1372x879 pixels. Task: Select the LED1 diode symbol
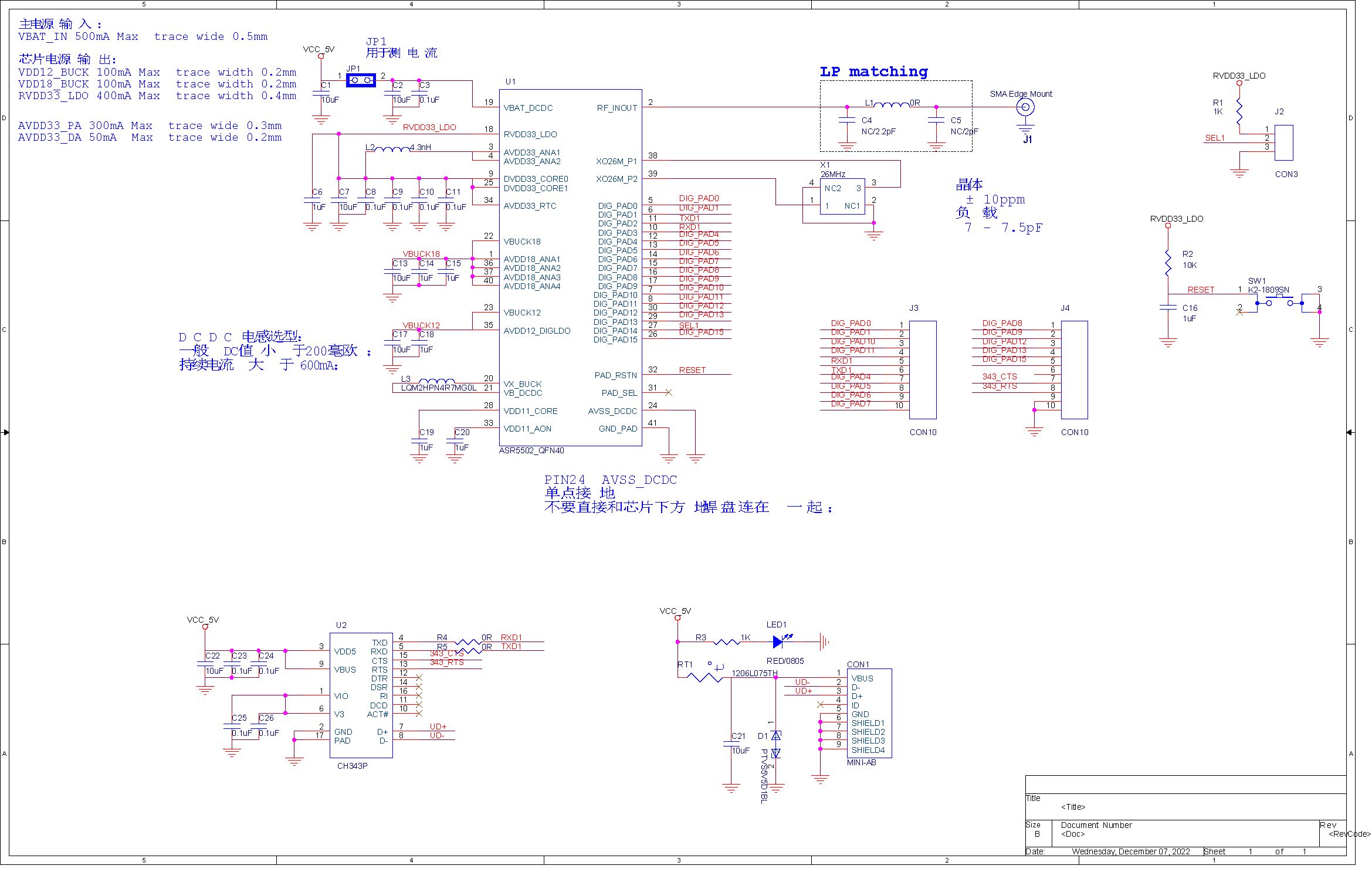click(x=780, y=642)
